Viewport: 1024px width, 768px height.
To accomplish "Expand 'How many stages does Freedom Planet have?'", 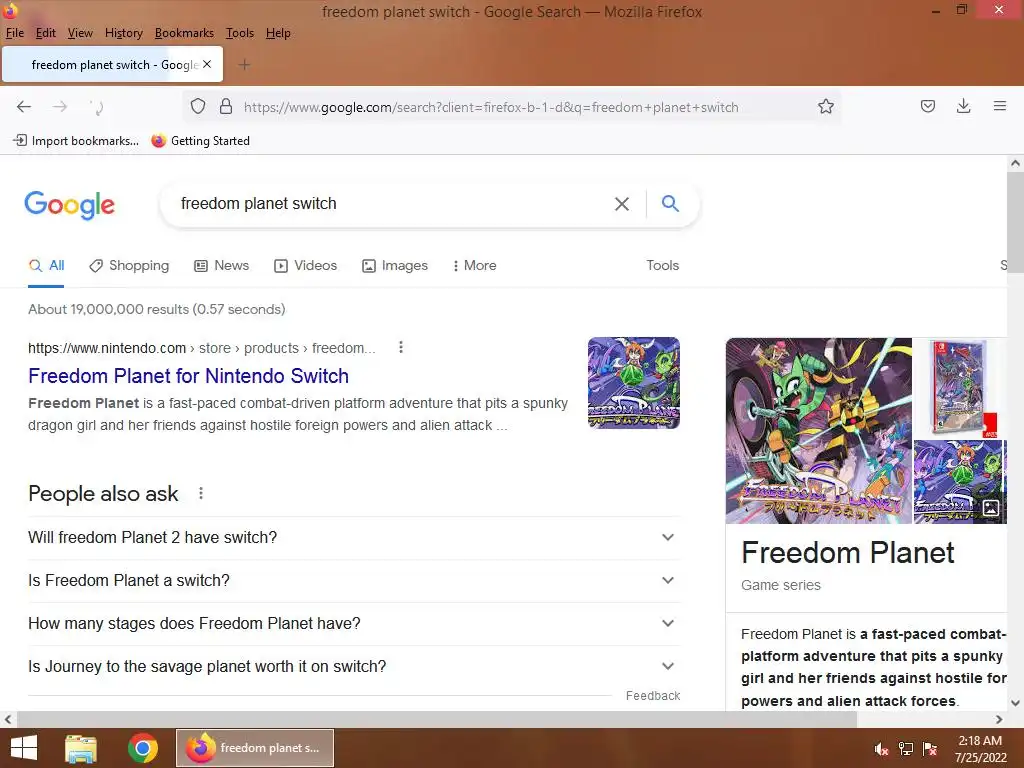I will (354, 624).
